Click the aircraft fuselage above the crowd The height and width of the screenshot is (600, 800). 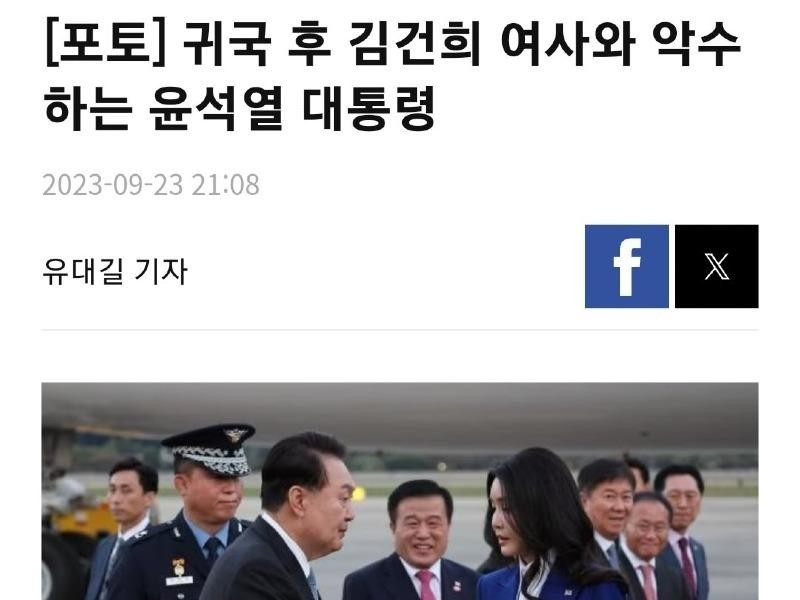400,408
